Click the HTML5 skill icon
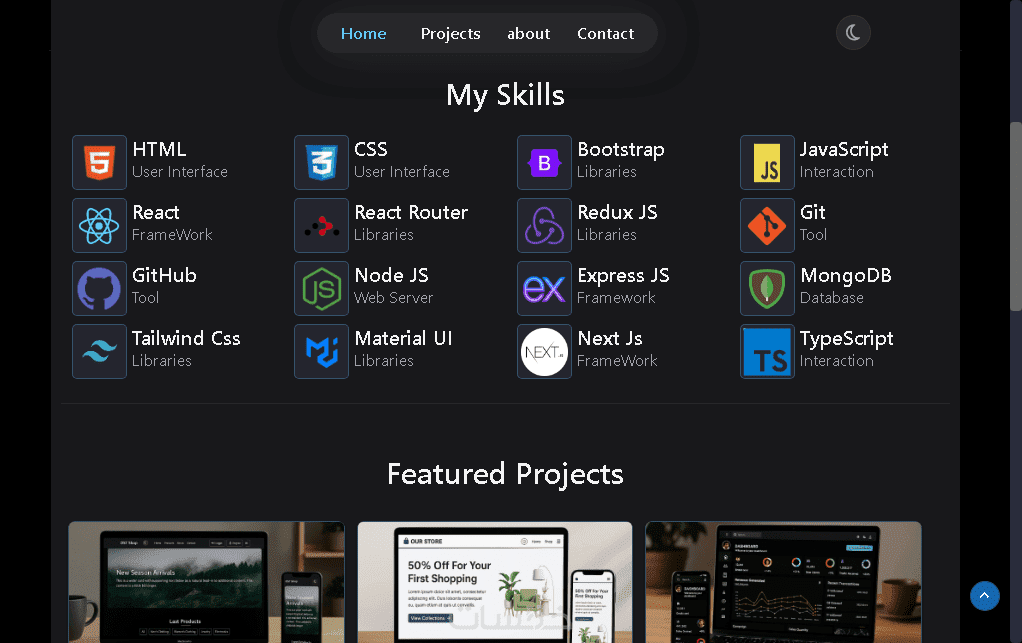The image size is (1022, 643). 99,162
